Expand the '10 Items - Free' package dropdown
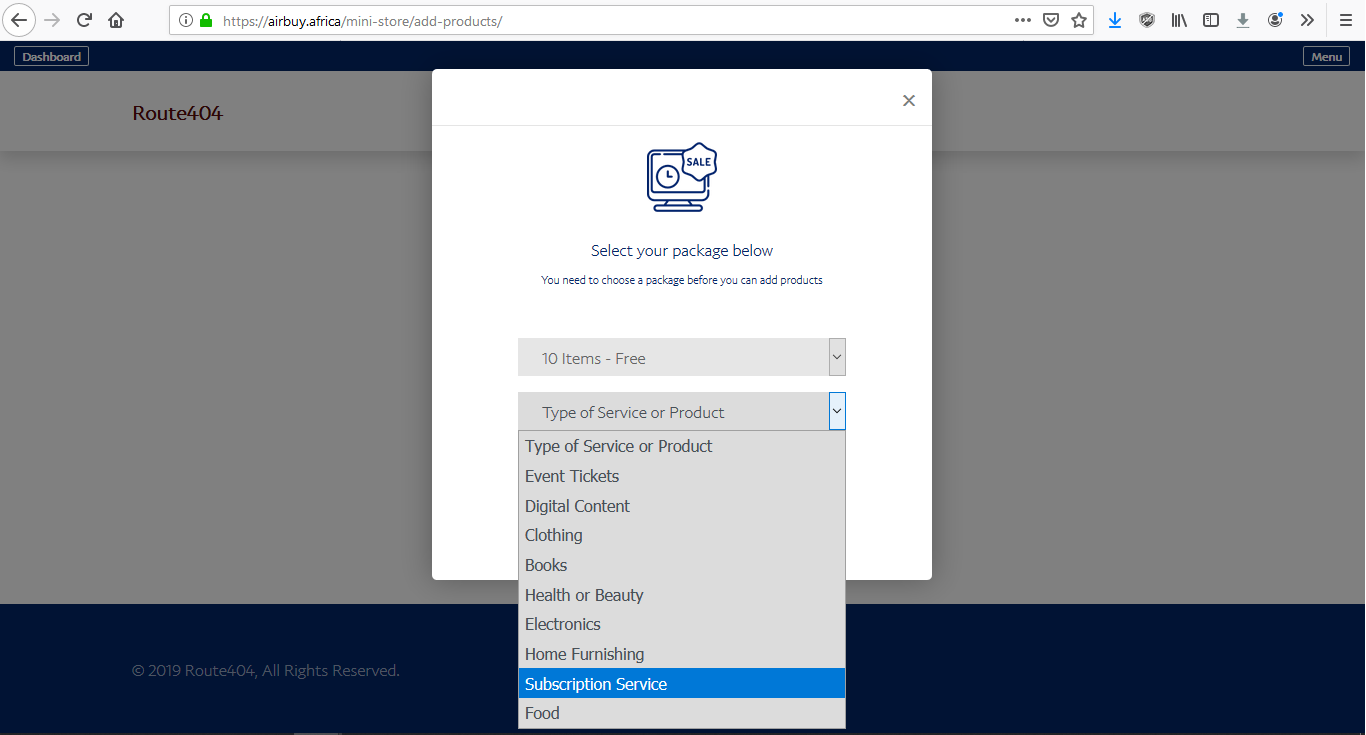1366x735 pixels. pyautogui.click(x=837, y=357)
